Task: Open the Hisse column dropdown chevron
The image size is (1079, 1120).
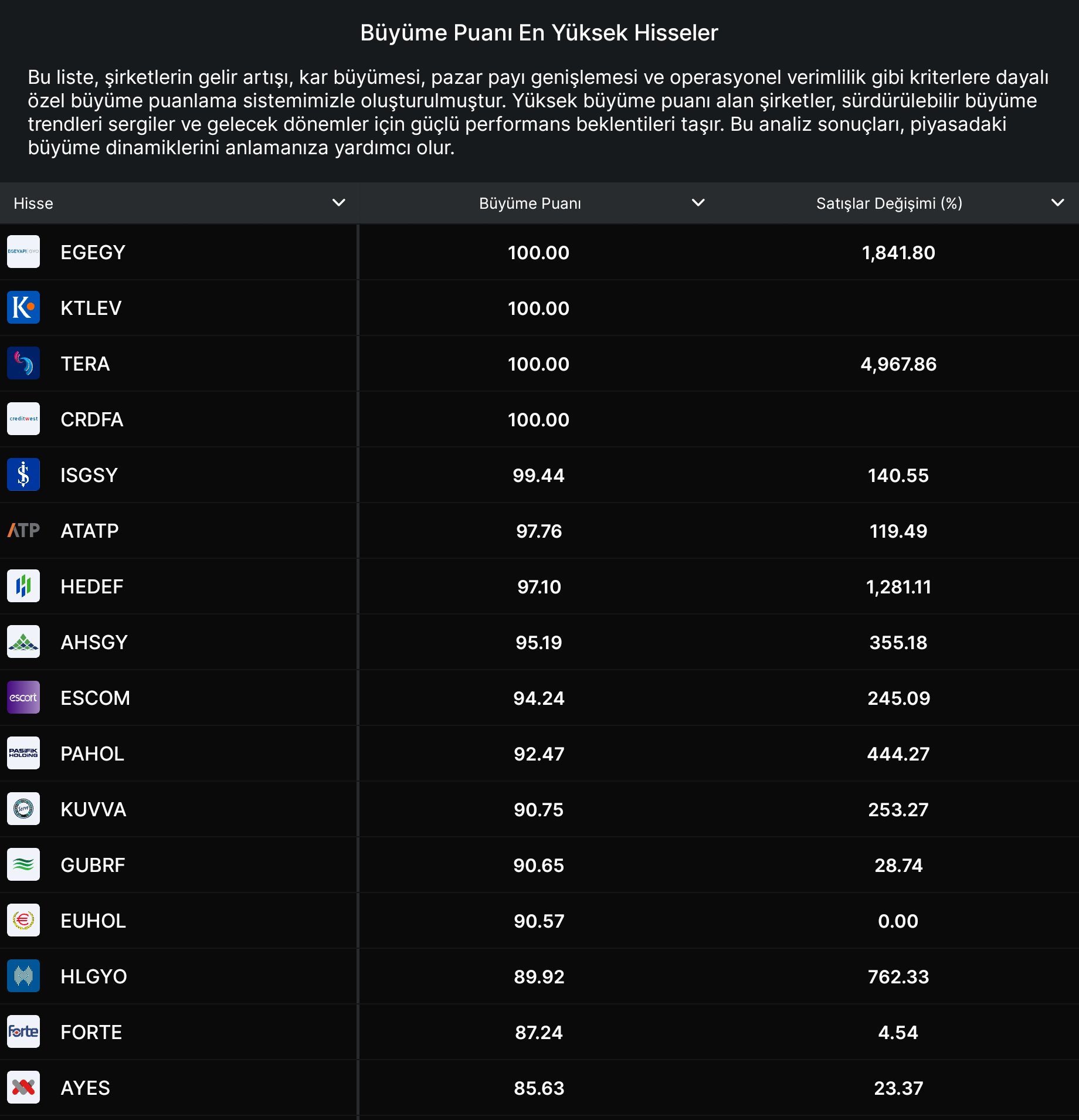Action: point(338,203)
